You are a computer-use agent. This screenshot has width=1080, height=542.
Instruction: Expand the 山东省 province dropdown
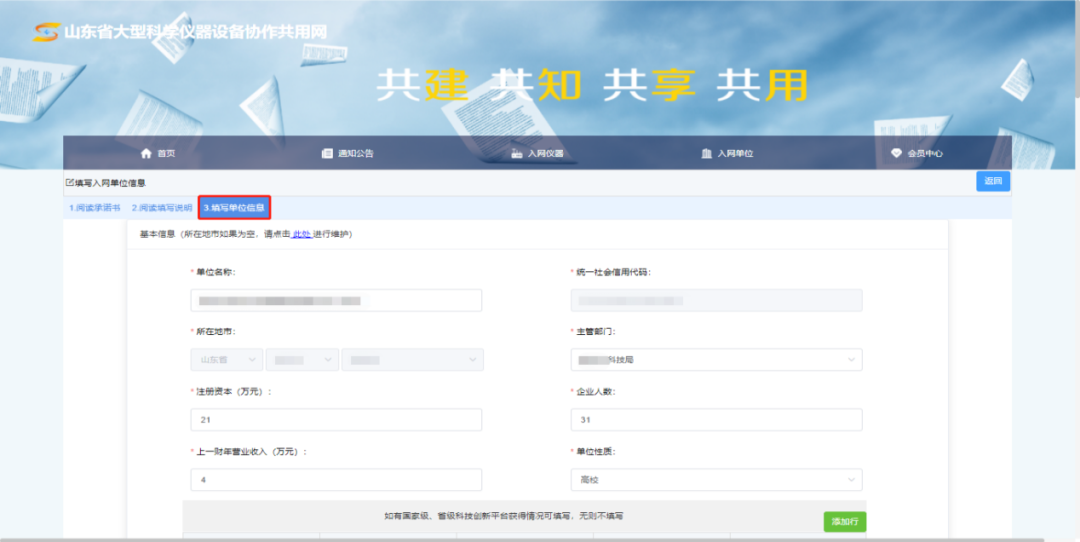[226, 360]
